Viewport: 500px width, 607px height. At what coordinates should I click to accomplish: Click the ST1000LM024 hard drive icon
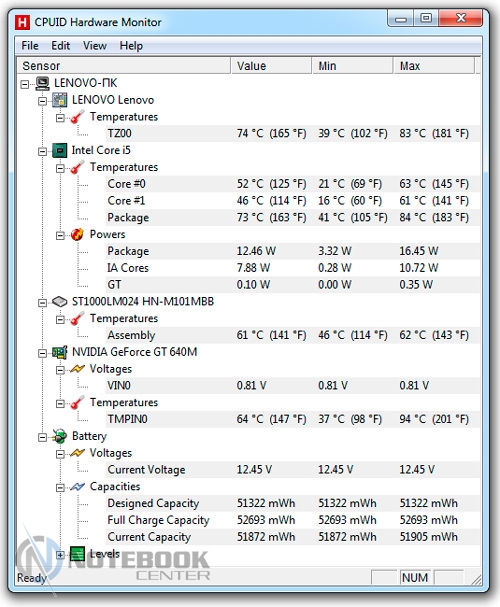pos(60,302)
